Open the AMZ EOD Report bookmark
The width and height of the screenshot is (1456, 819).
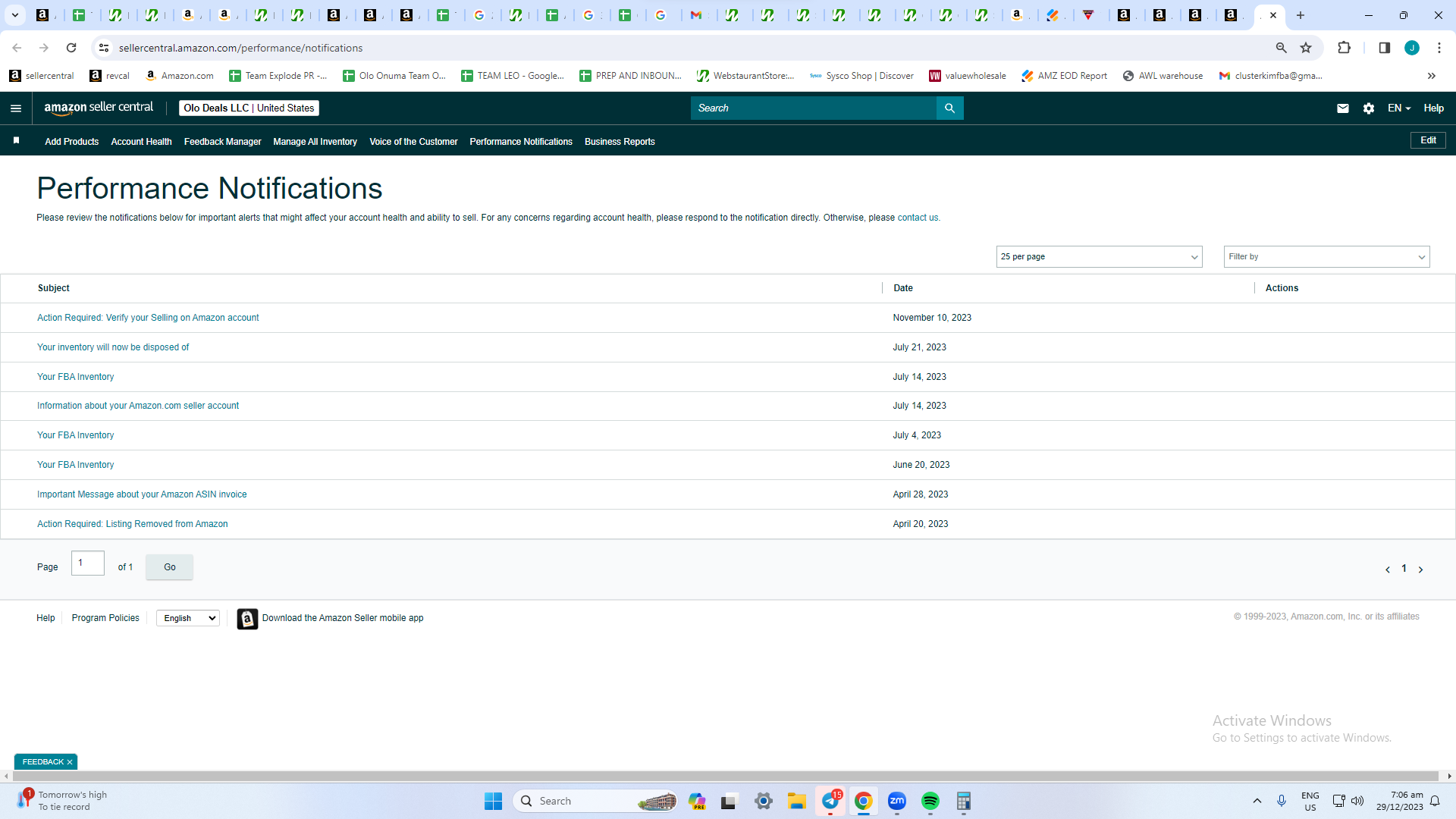(1064, 76)
